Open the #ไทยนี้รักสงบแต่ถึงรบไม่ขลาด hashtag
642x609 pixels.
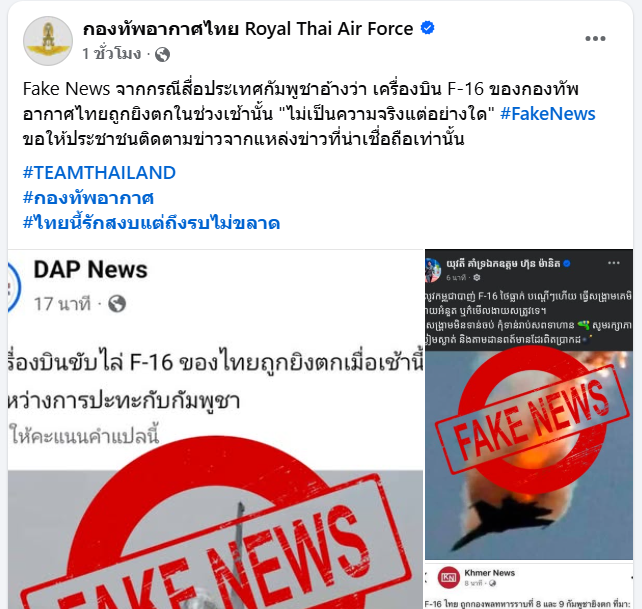tap(151, 223)
